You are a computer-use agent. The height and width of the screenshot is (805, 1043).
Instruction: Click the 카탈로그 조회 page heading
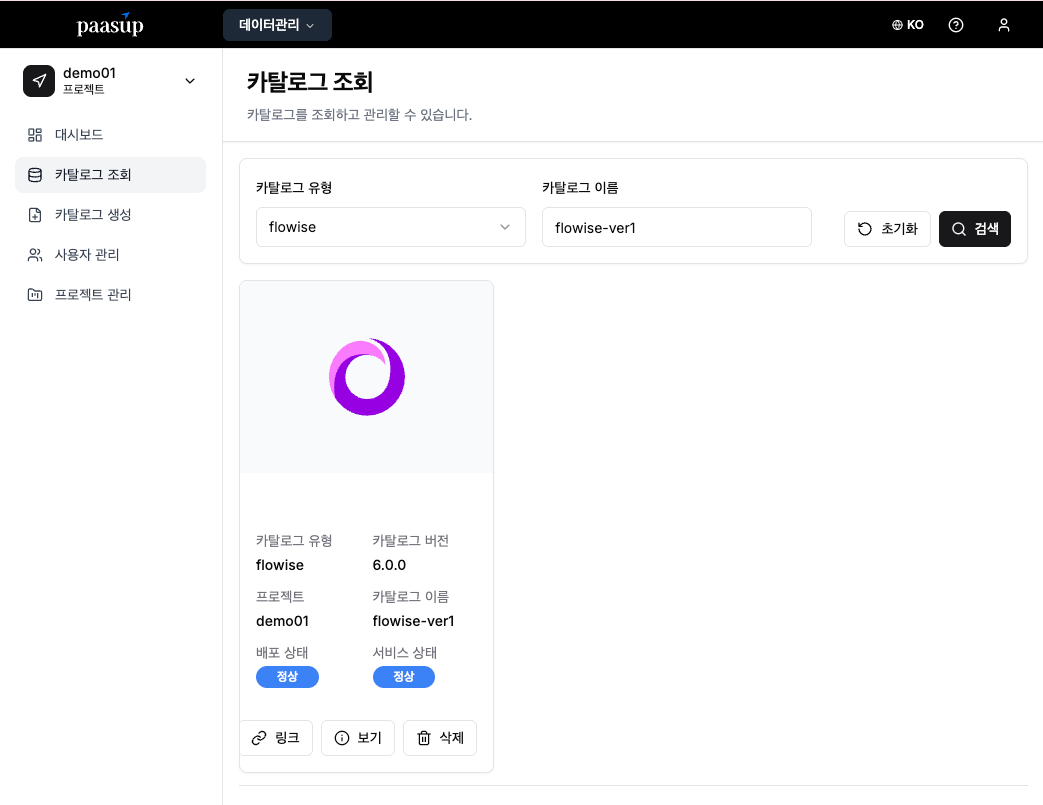pos(309,82)
